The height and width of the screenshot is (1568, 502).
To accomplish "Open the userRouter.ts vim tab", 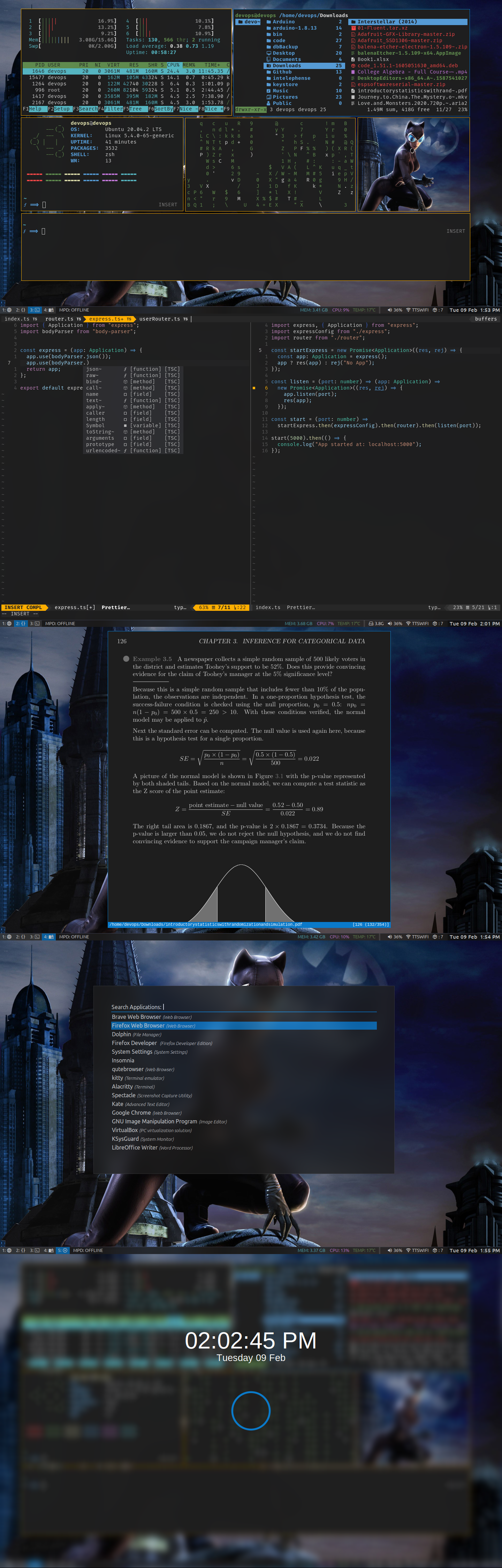I will coord(163,319).
